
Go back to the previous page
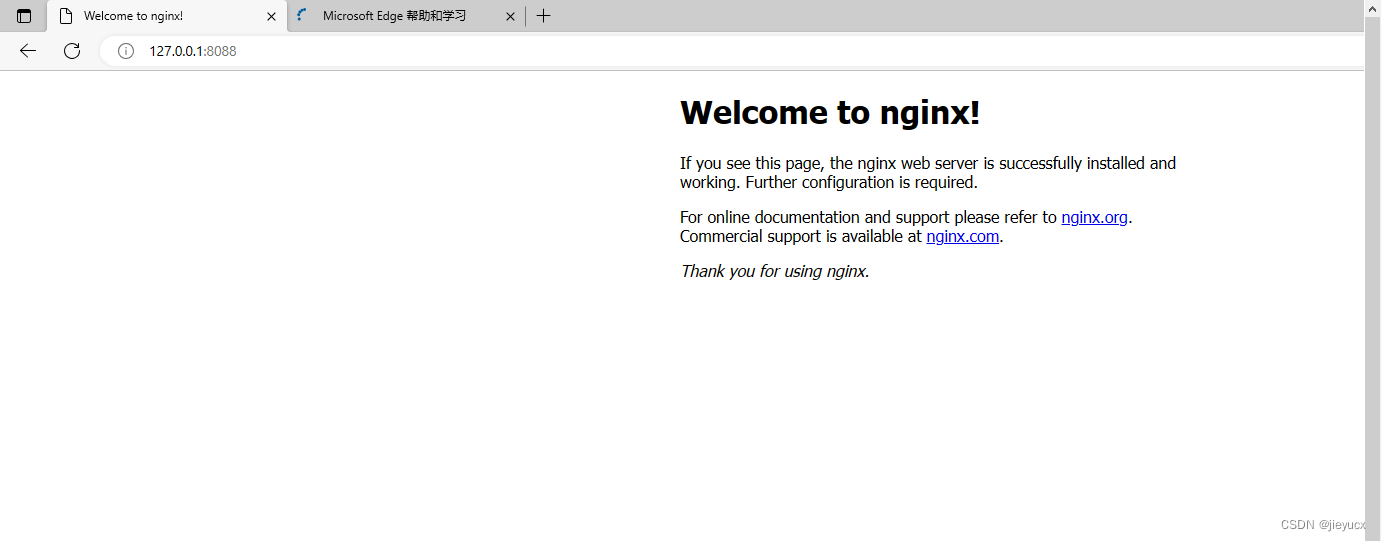point(28,51)
